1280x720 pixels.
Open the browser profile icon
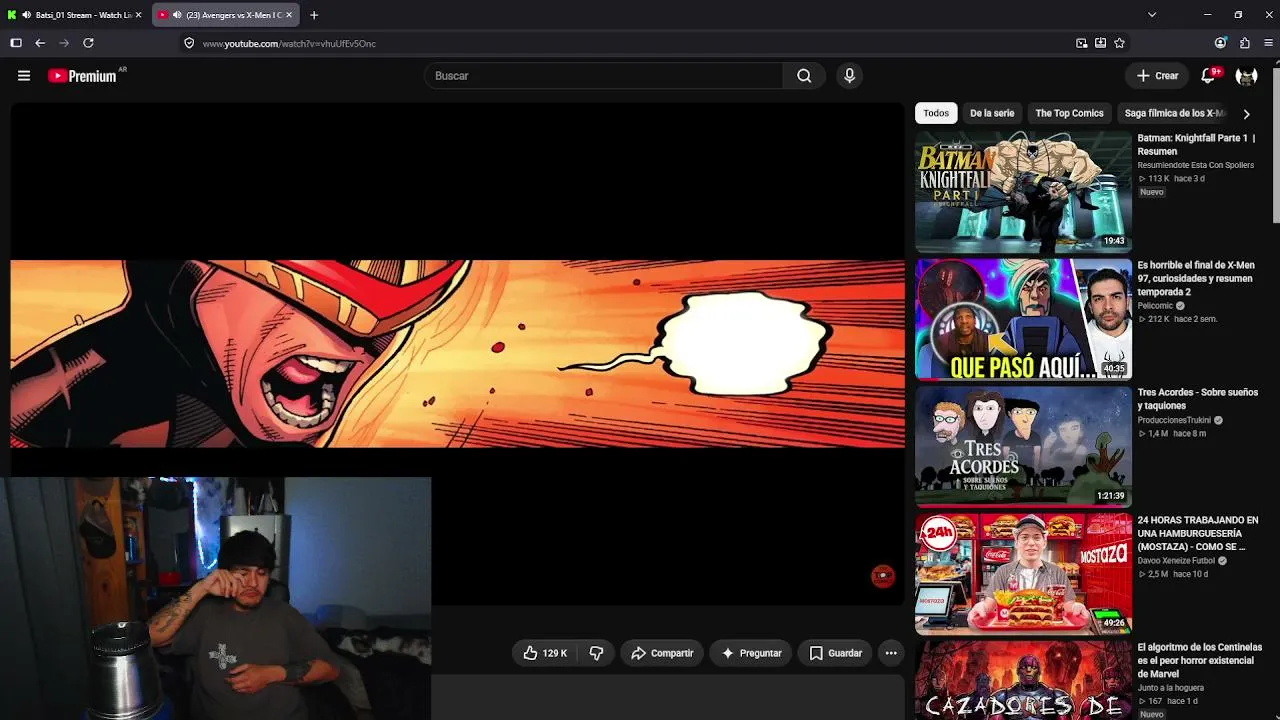[x=1220, y=43]
